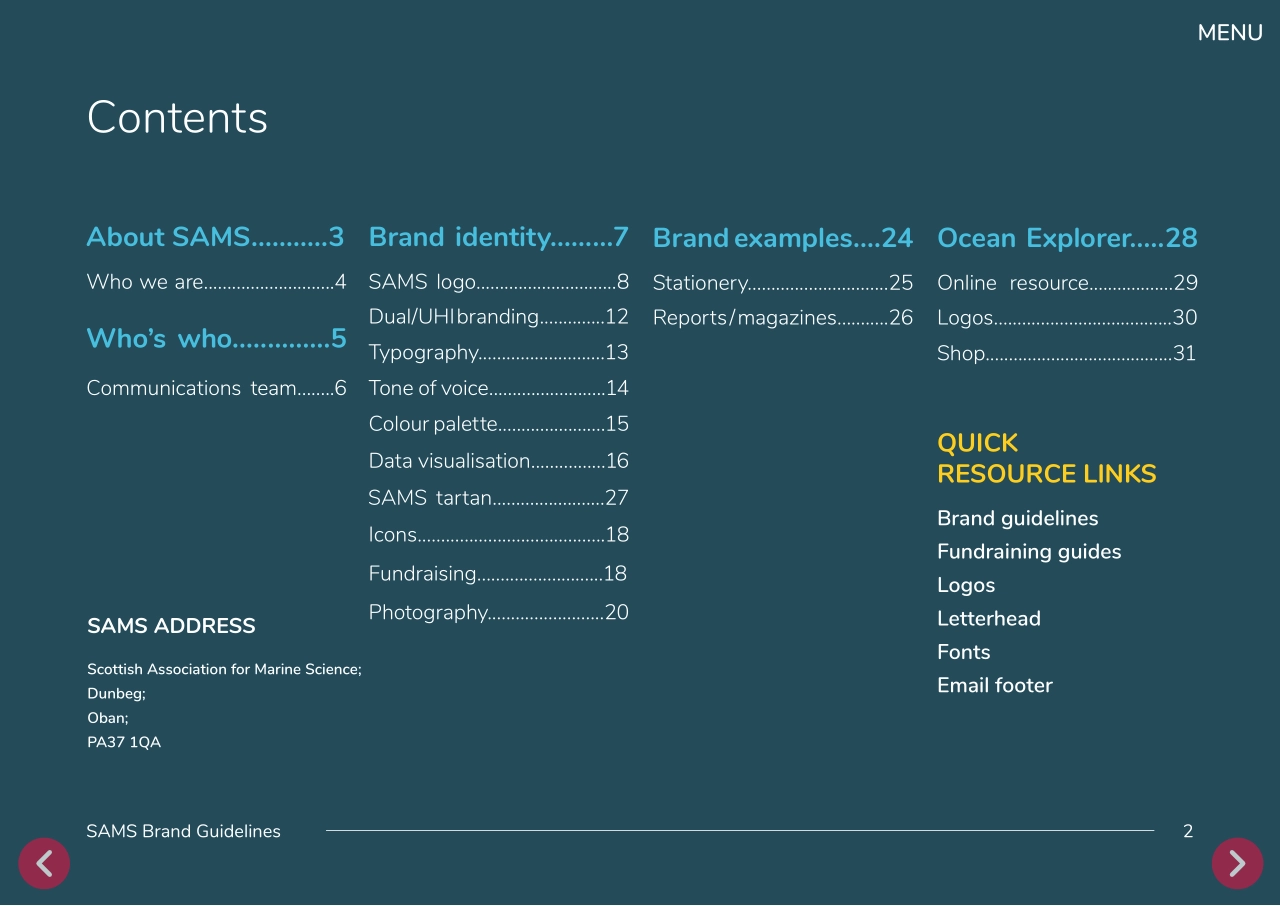Jump to Brand examples section
Image resolution: width=1280 pixels, height=906 pixels.
[782, 238]
